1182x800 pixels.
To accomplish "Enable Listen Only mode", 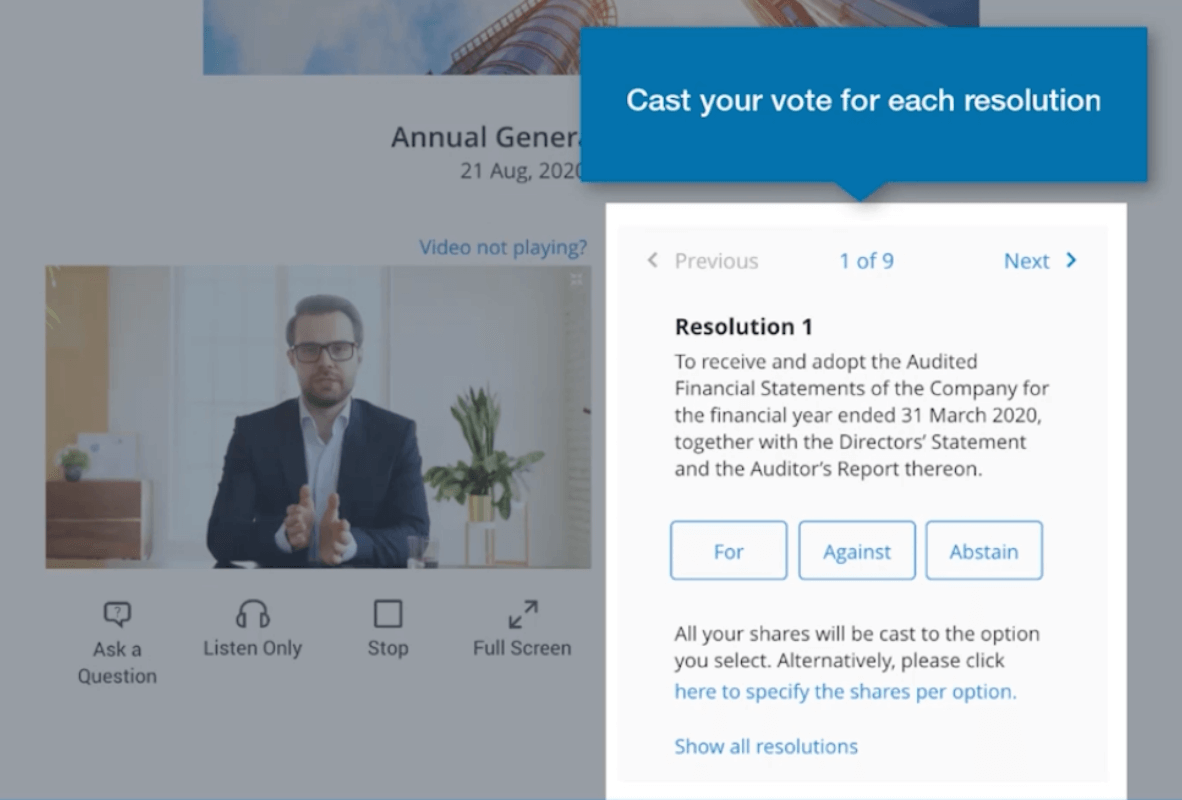I will pyautogui.click(x=252, y=628).
